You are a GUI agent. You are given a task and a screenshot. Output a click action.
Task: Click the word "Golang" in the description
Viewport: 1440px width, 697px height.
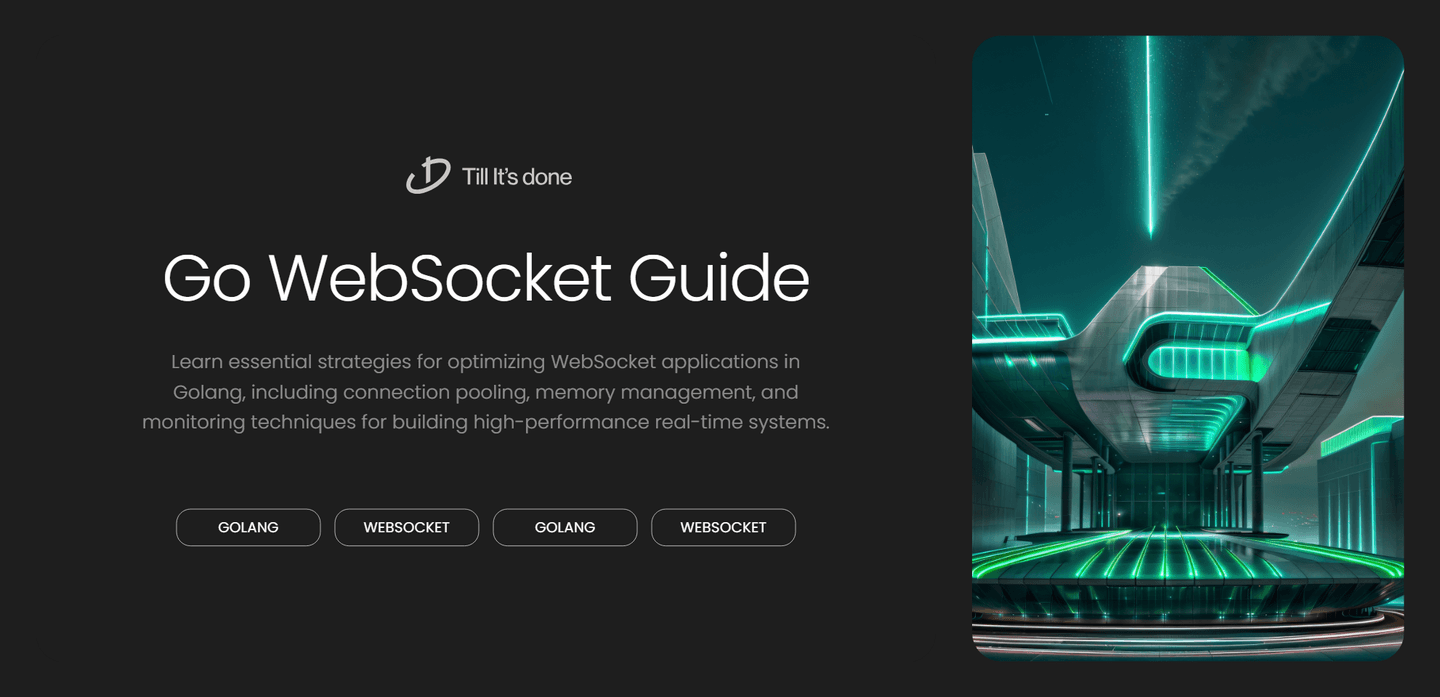click(202, 392)
